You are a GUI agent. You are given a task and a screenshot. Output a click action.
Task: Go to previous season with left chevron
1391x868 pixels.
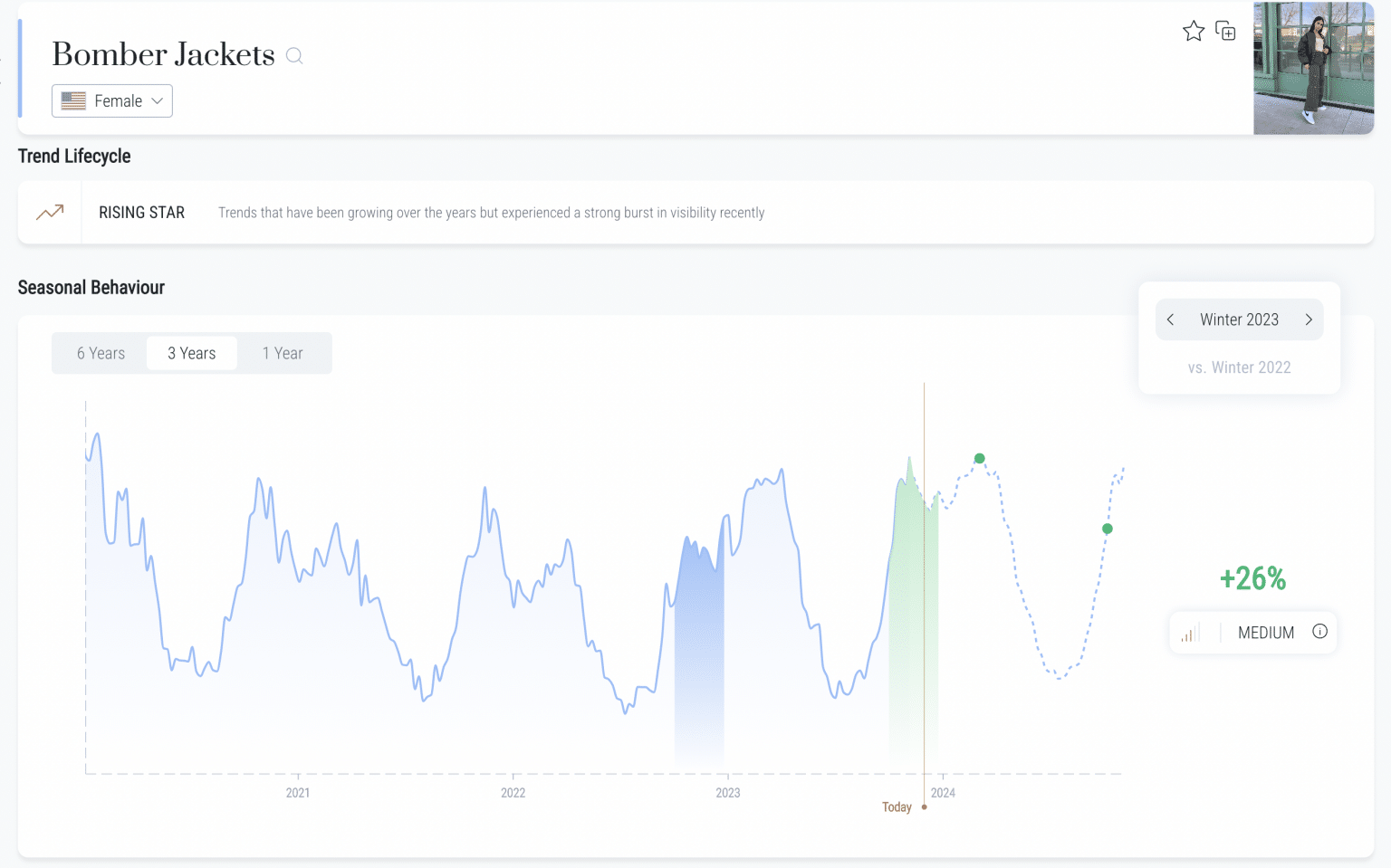1171,320
